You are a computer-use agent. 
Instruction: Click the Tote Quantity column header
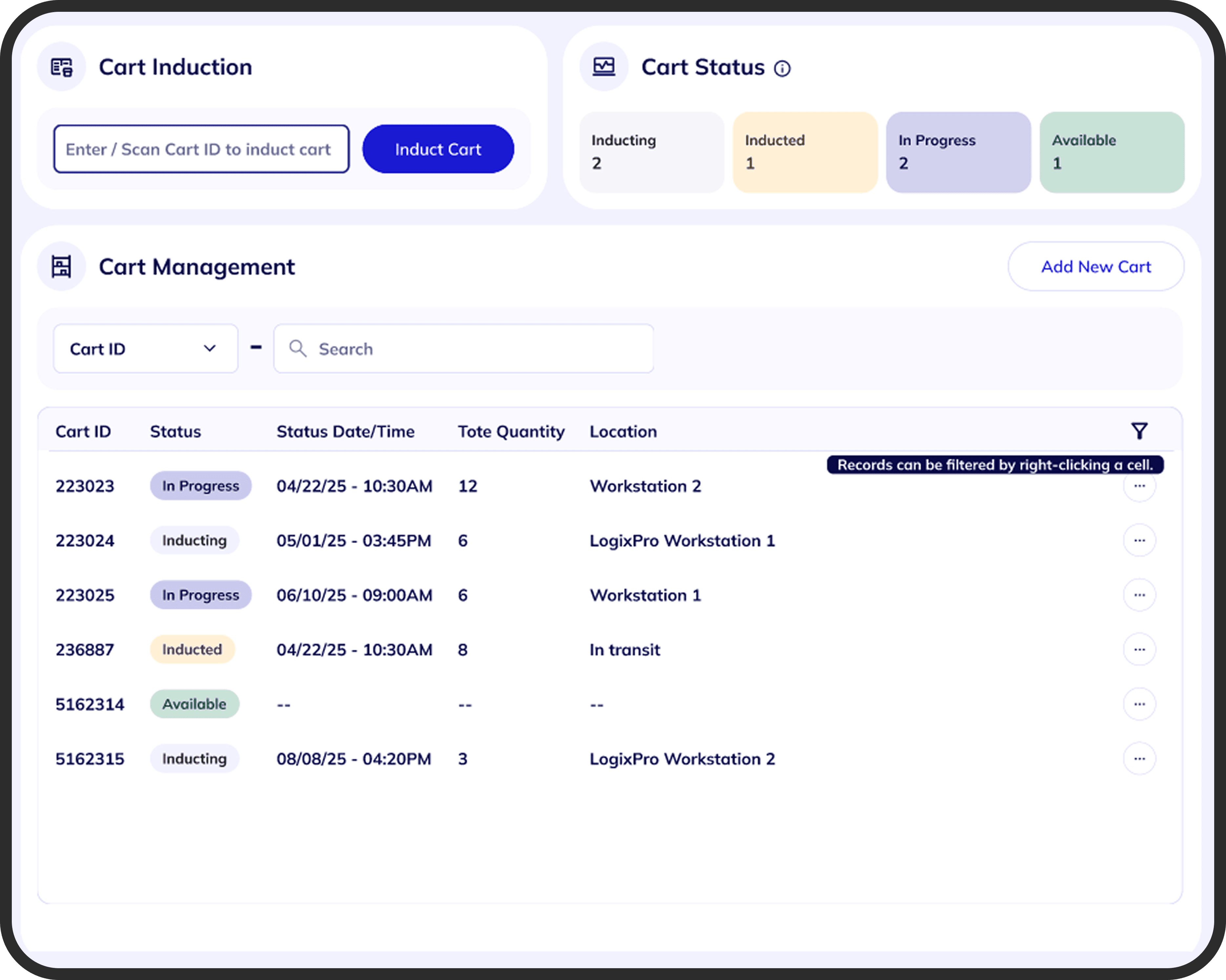(x=511, y=432)
